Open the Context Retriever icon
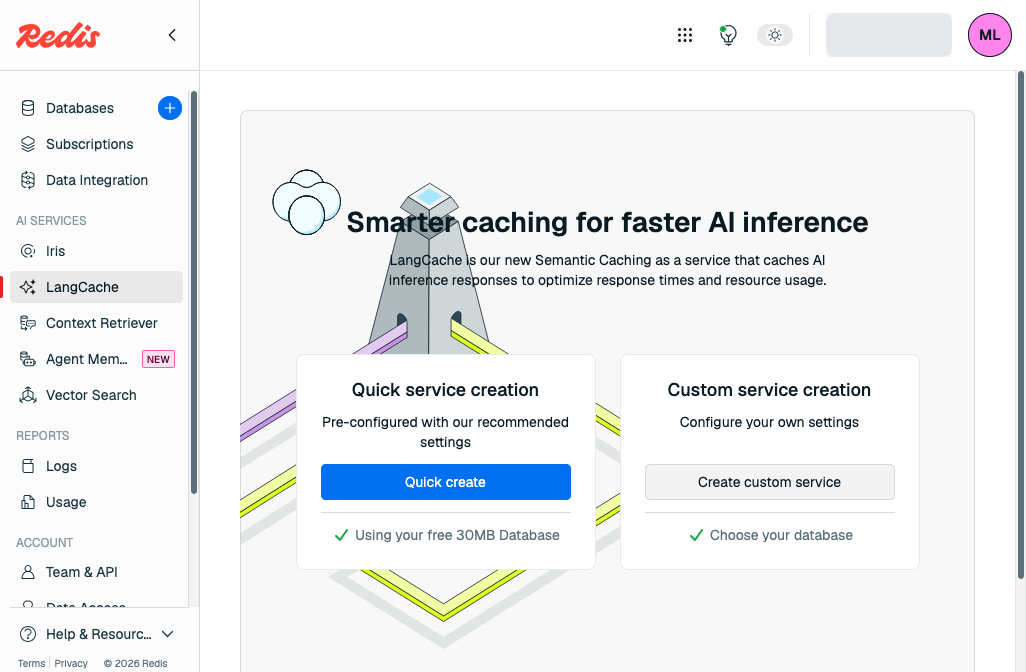Viewport: 1026px width, 672px height. tap(27, 323)
